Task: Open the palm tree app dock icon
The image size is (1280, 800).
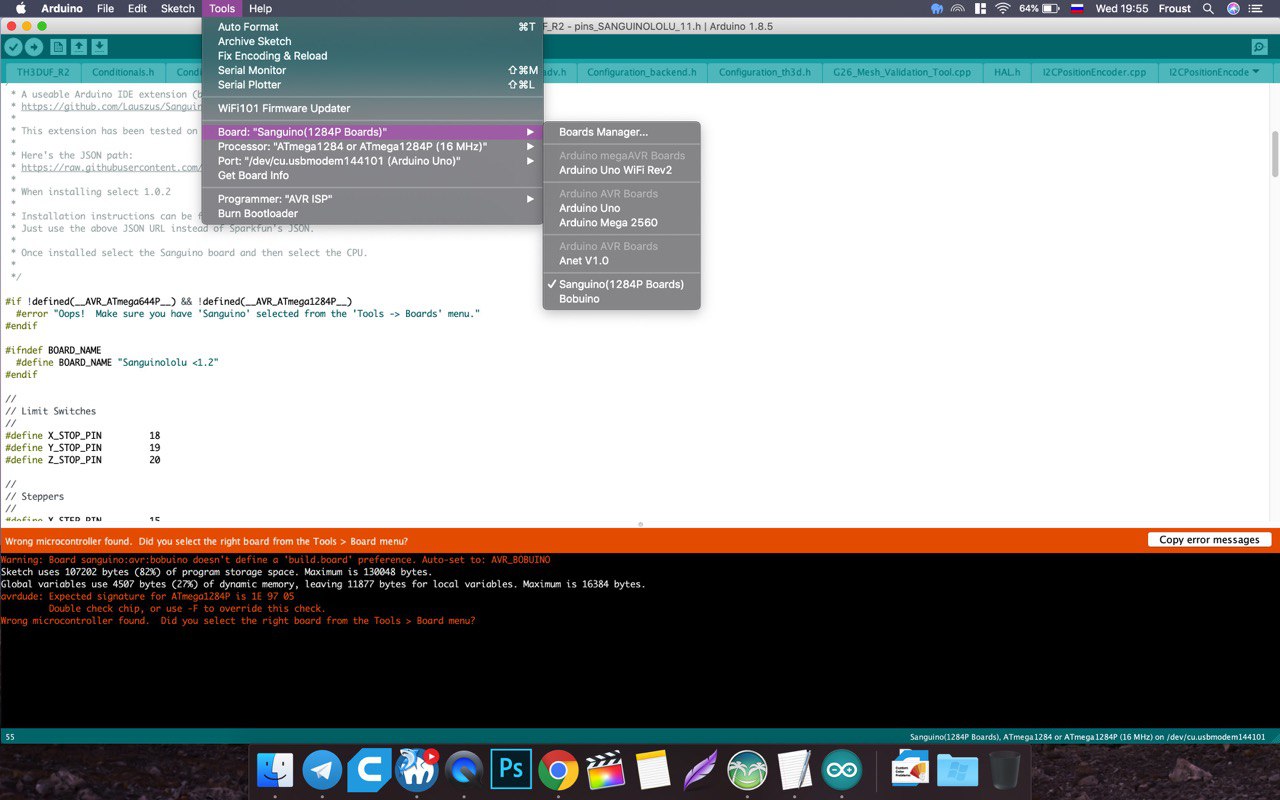Action: 747,770
